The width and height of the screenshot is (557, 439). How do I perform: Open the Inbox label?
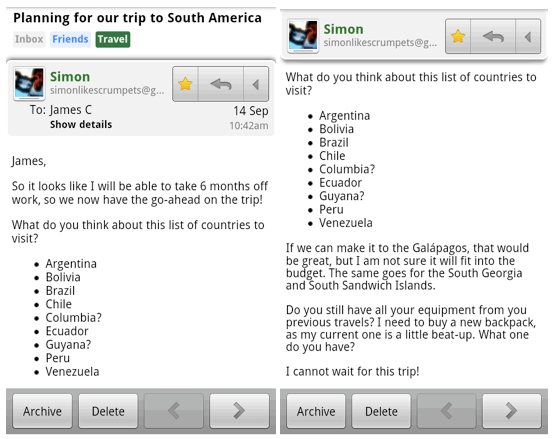click(29, 39)
